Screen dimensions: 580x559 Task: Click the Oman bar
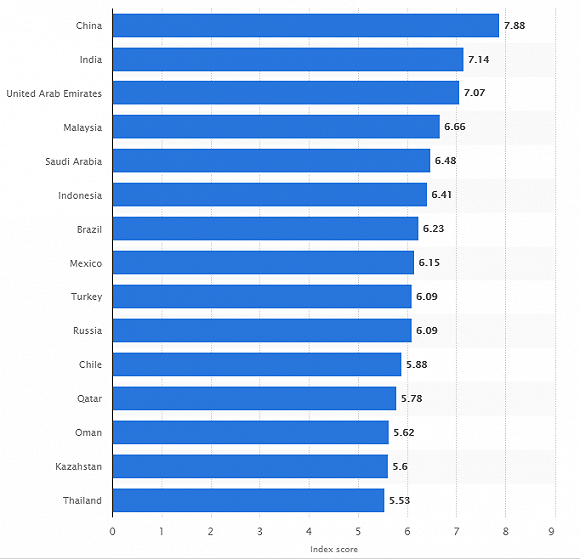click(251, 432)
